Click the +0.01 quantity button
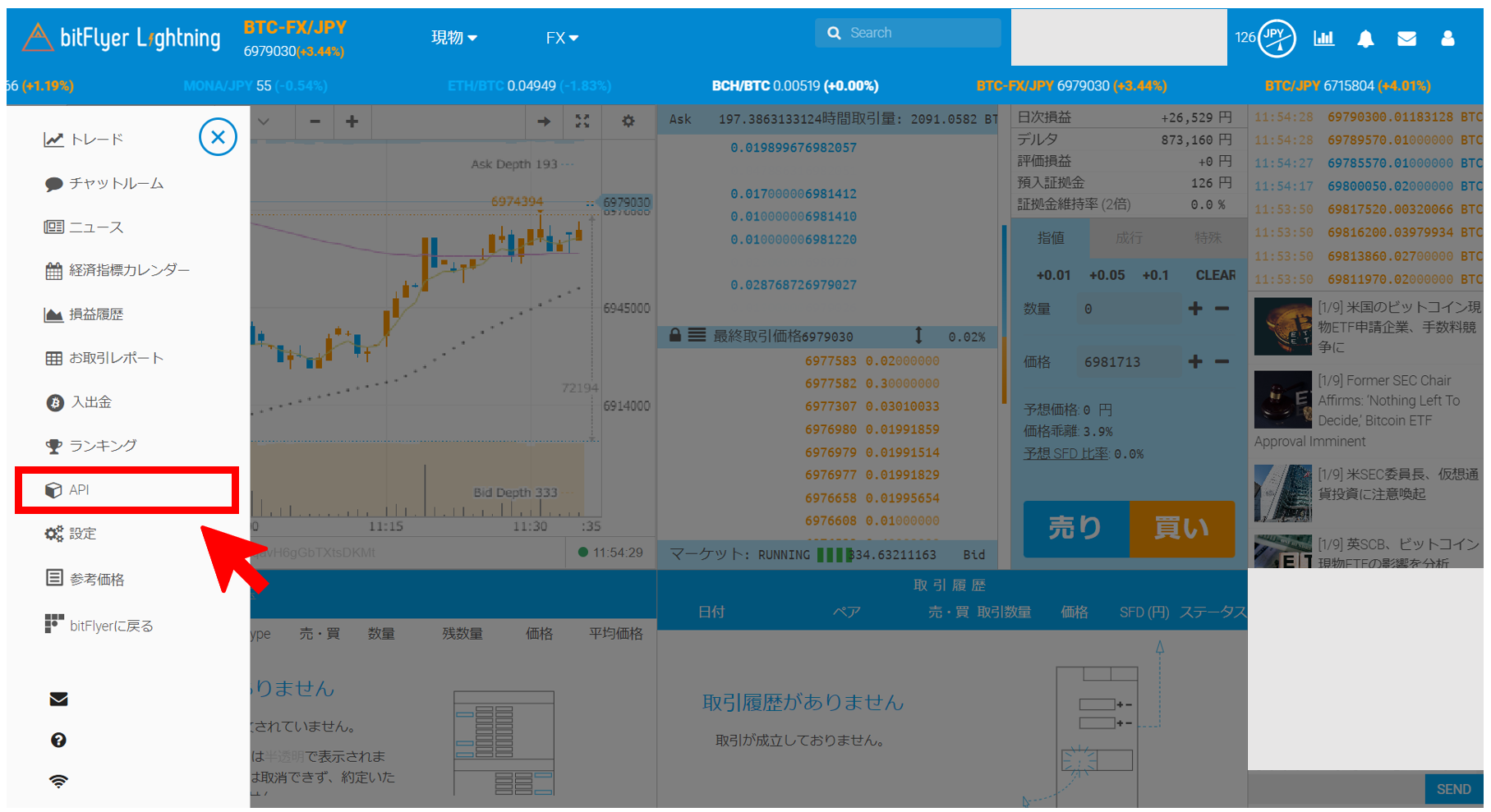 [x=1053, y=275]
